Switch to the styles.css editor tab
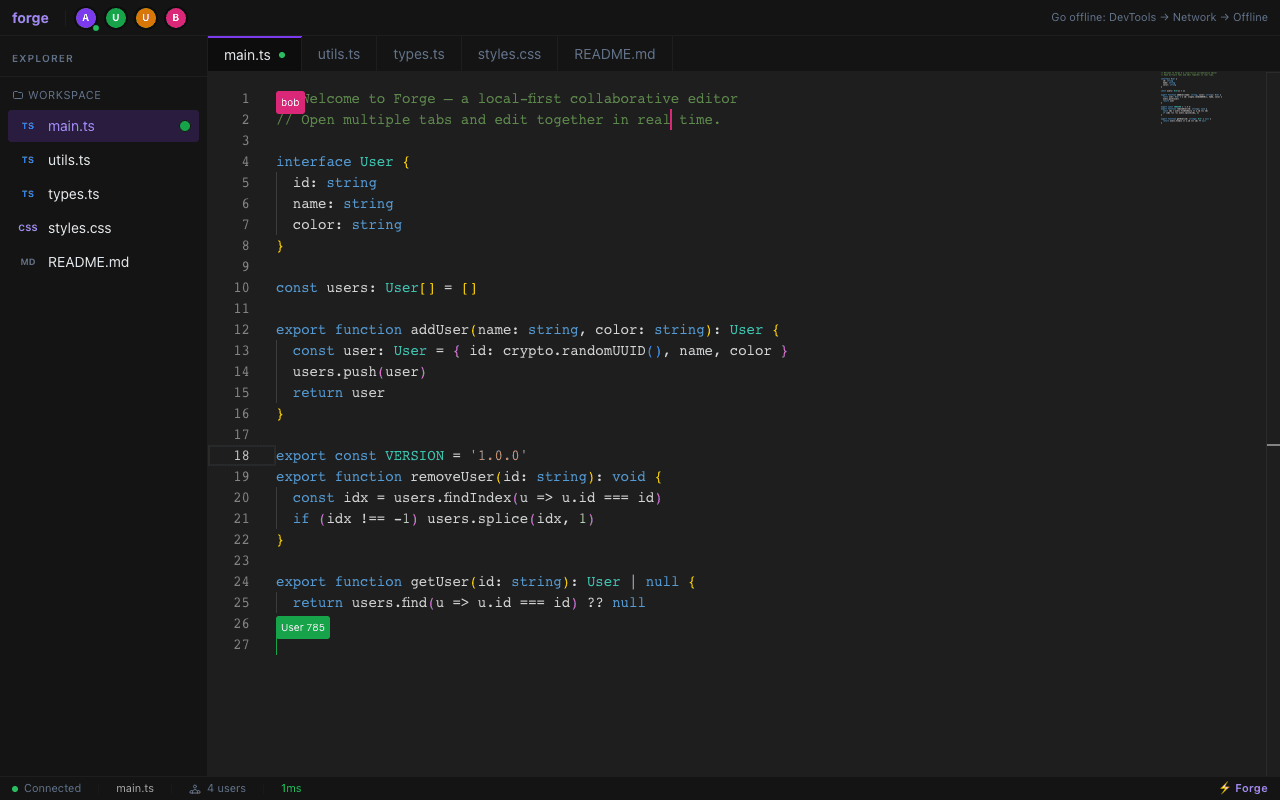 (509, 54)
